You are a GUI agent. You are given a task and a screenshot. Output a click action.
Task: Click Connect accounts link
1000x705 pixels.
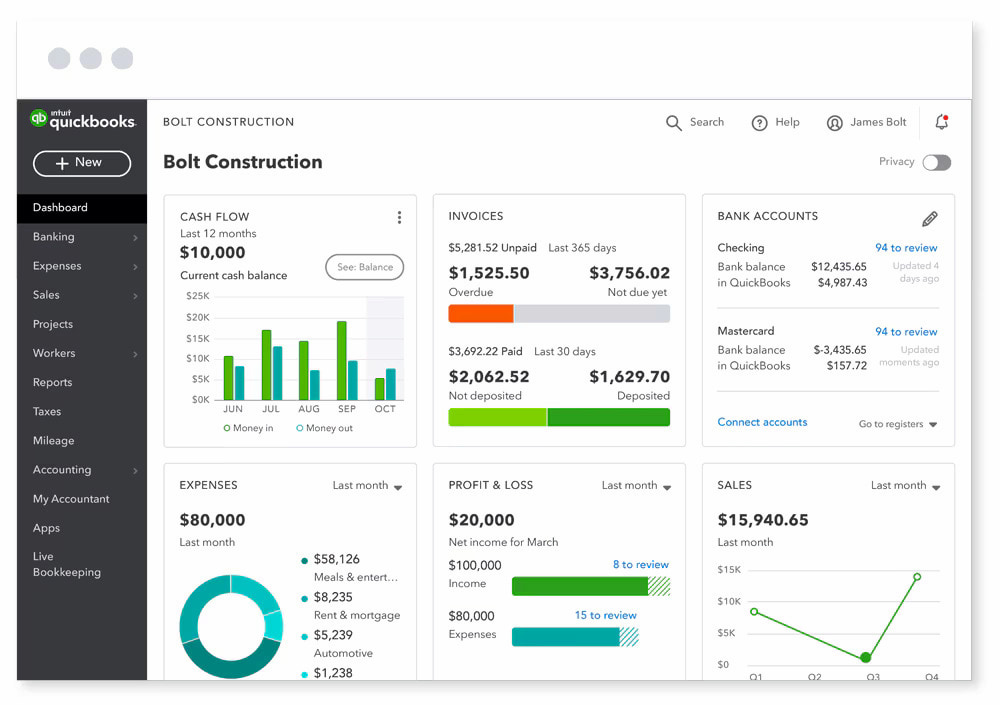(x=762, y=422)
